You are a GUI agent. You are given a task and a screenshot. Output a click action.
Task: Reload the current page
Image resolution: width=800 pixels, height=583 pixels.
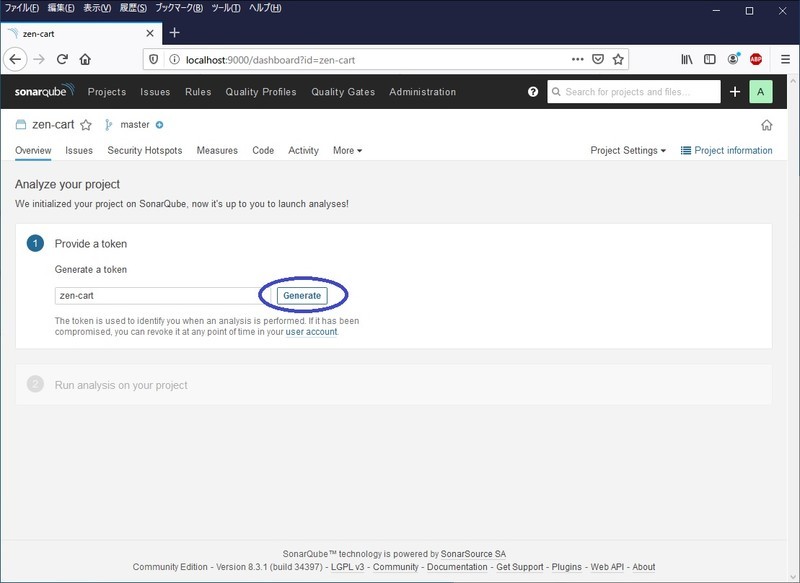[62, 60]
